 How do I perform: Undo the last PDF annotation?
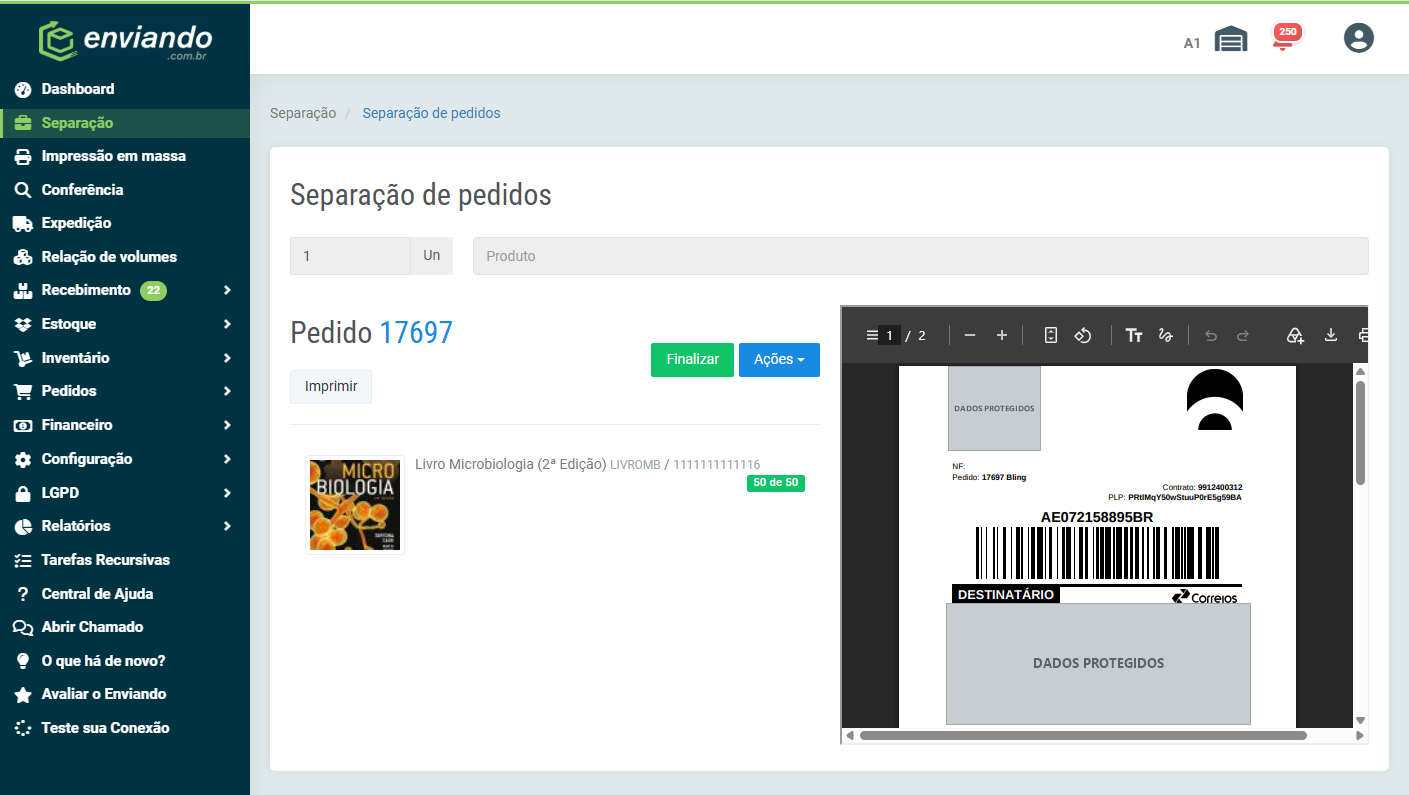(1211, 335)
